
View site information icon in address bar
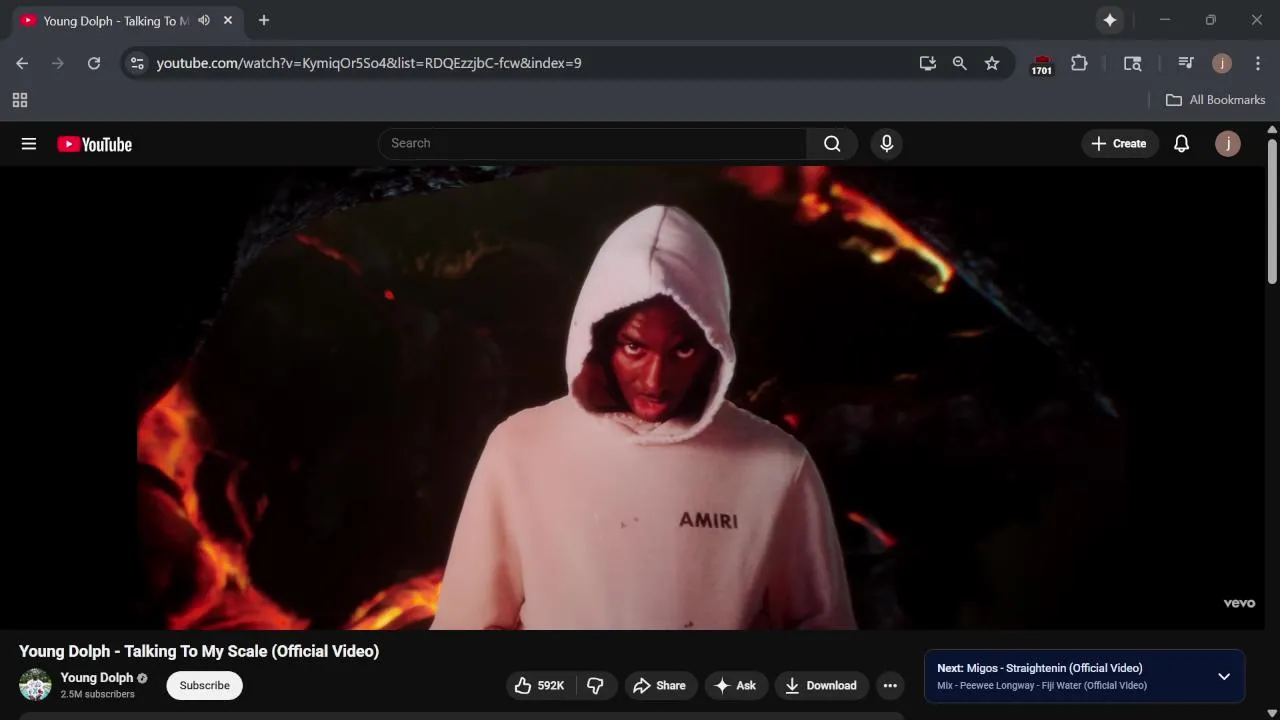pyautogui.click(x=137, y=63)
